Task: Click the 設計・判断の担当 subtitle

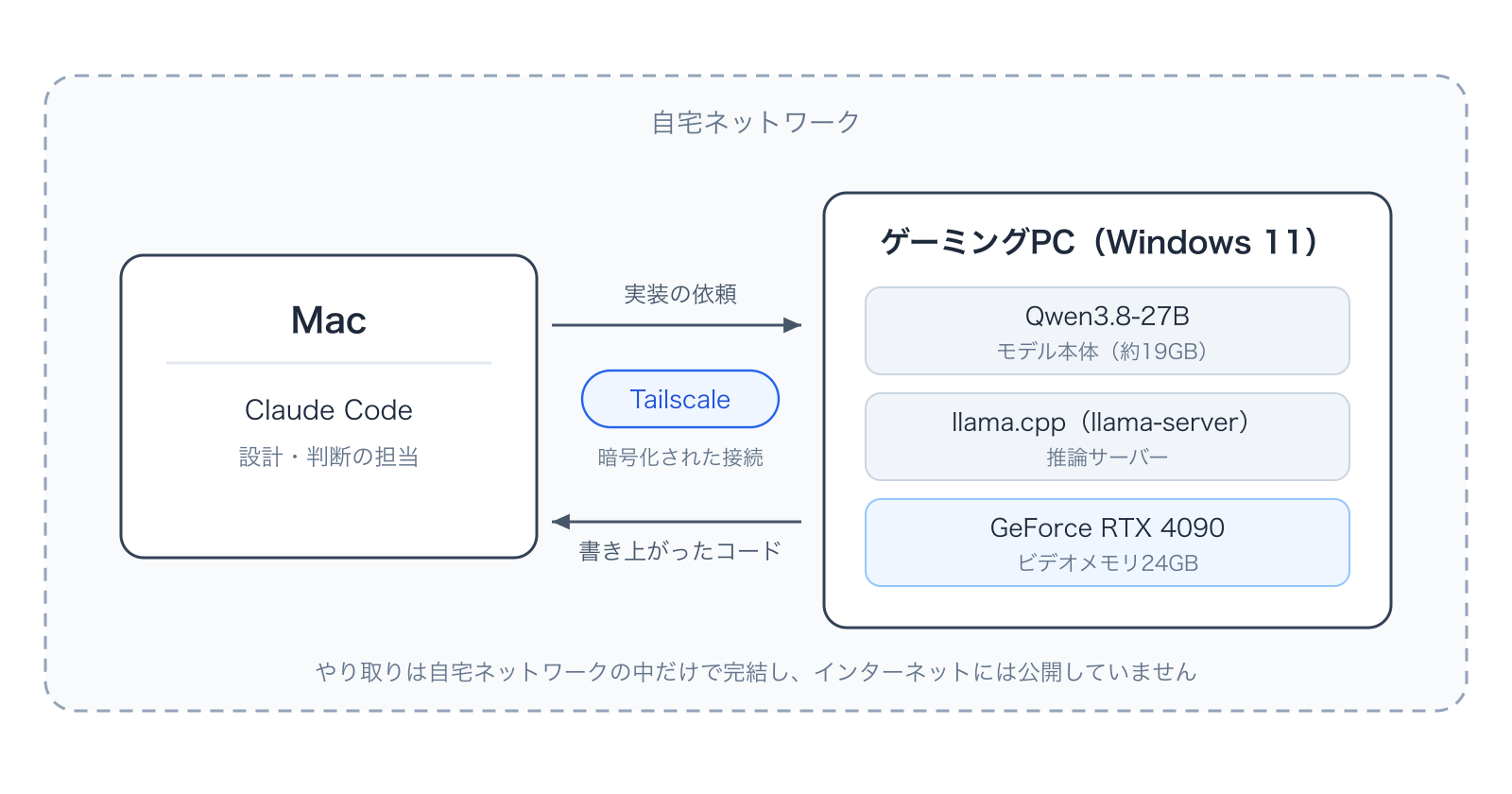Action: [x=329, y=457]
